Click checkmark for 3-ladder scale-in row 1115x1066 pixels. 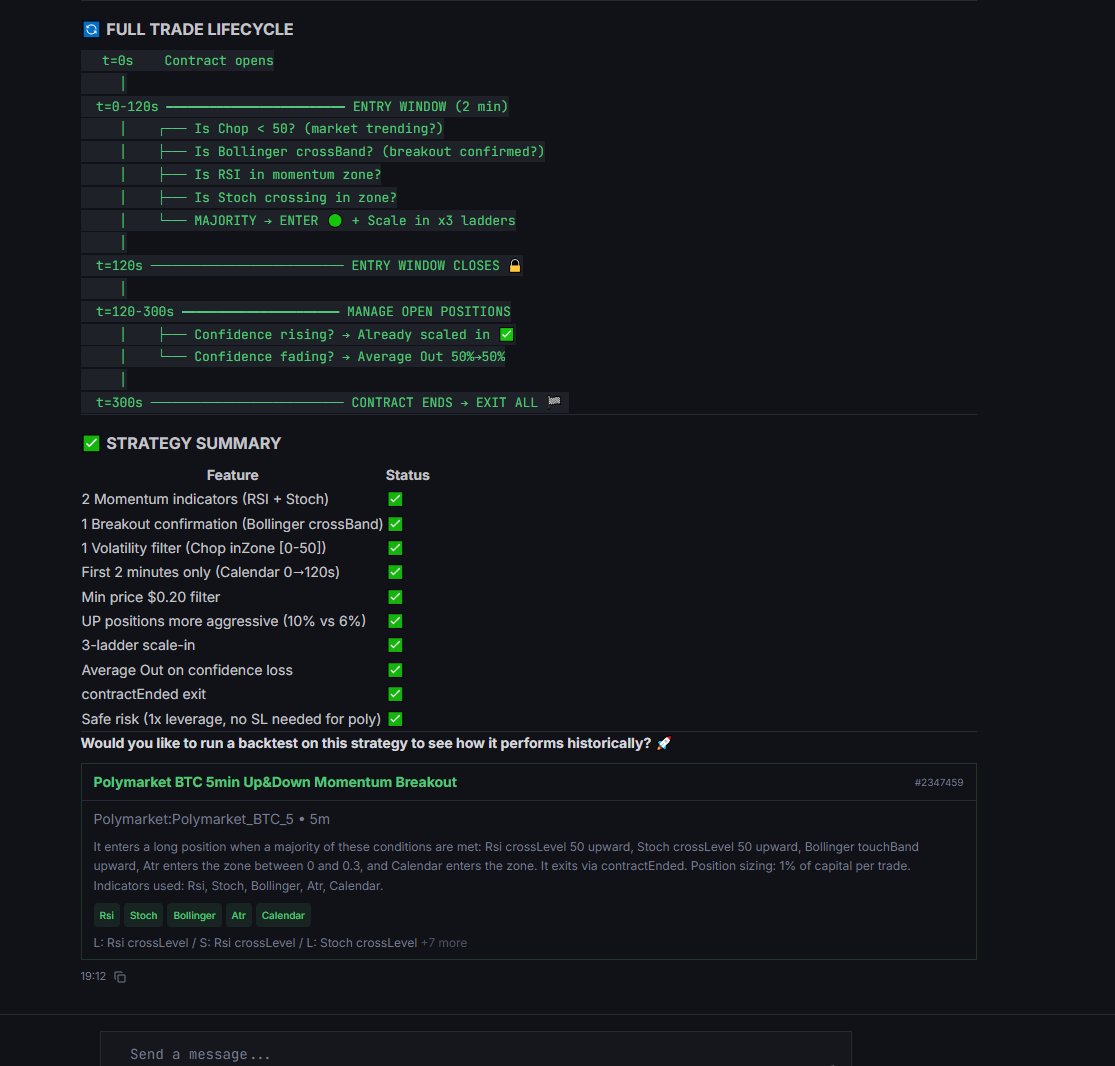395,646
